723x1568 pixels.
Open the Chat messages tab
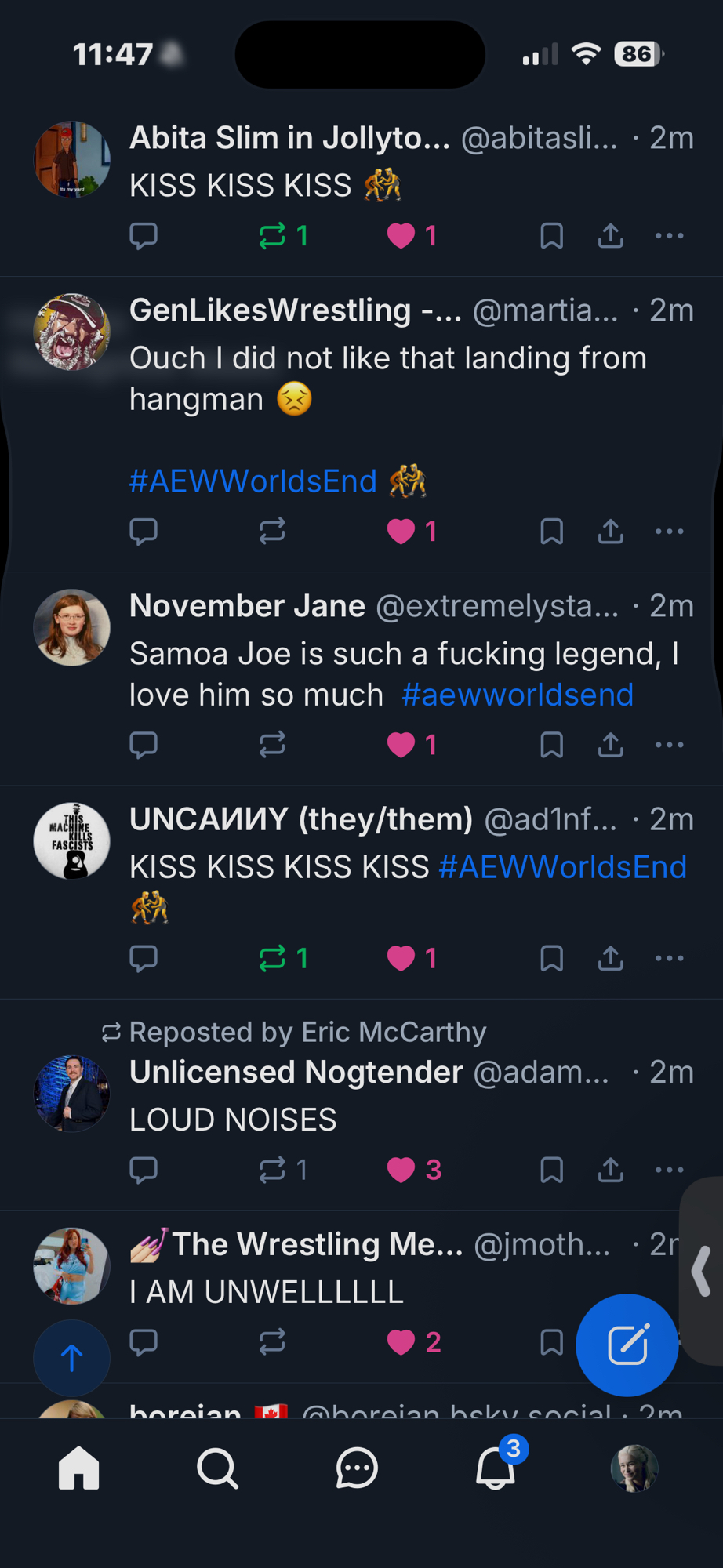[357, 1468]
